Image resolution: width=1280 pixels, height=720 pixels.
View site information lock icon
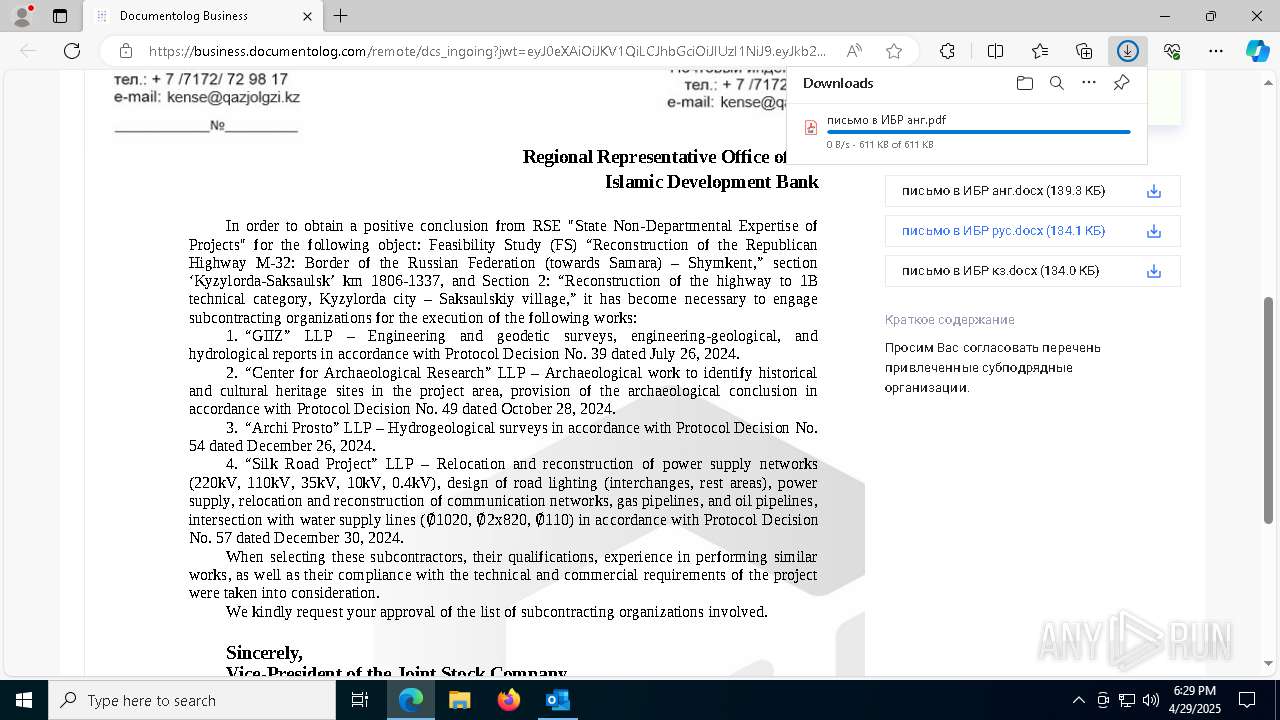126,51
